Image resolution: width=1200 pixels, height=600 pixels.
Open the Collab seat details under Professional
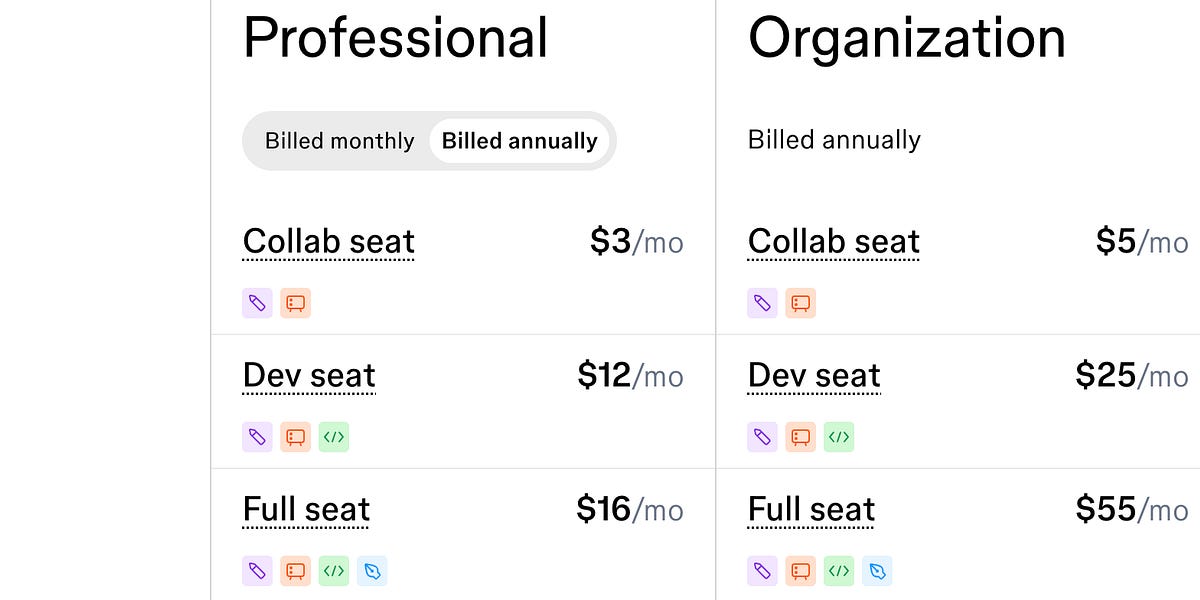[x=328, y=241]
